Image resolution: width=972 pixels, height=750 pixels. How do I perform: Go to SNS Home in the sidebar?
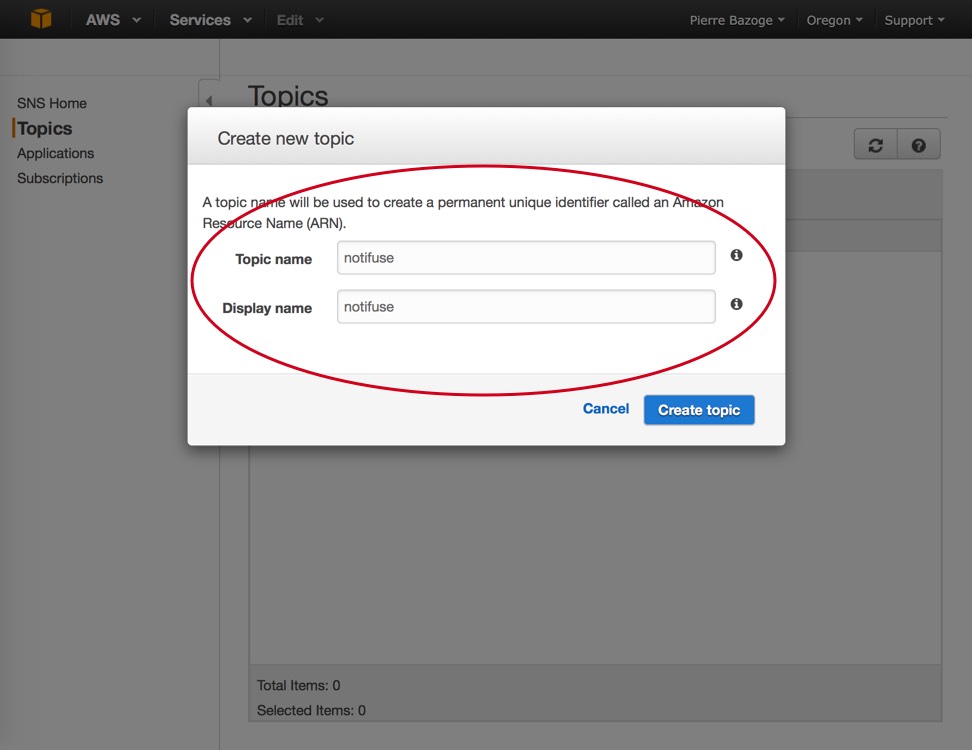(52, 103)
